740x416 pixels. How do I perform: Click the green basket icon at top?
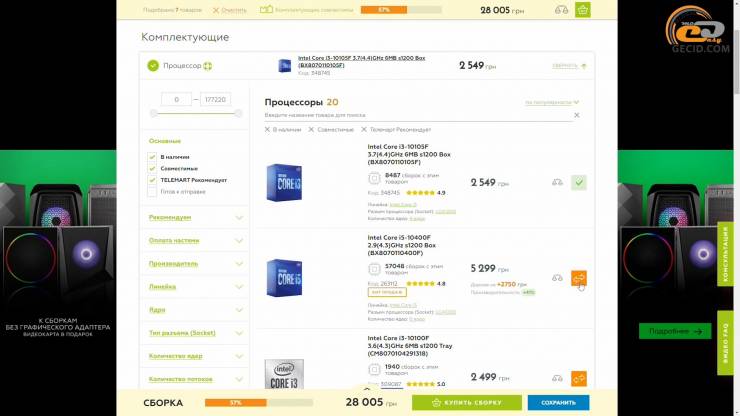coord(583,10)
